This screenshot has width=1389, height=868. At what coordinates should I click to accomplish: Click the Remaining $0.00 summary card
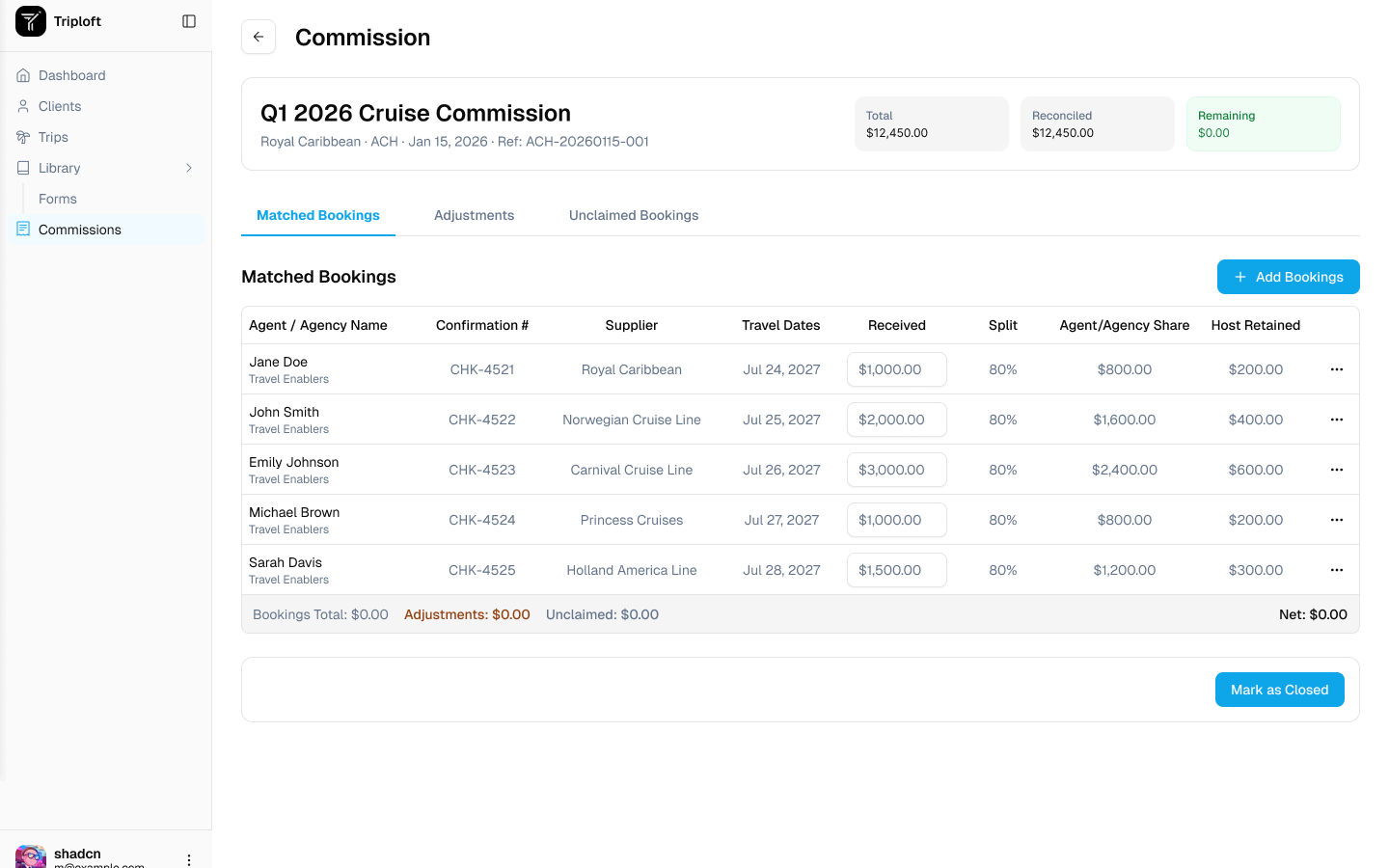click(1264, 123)
